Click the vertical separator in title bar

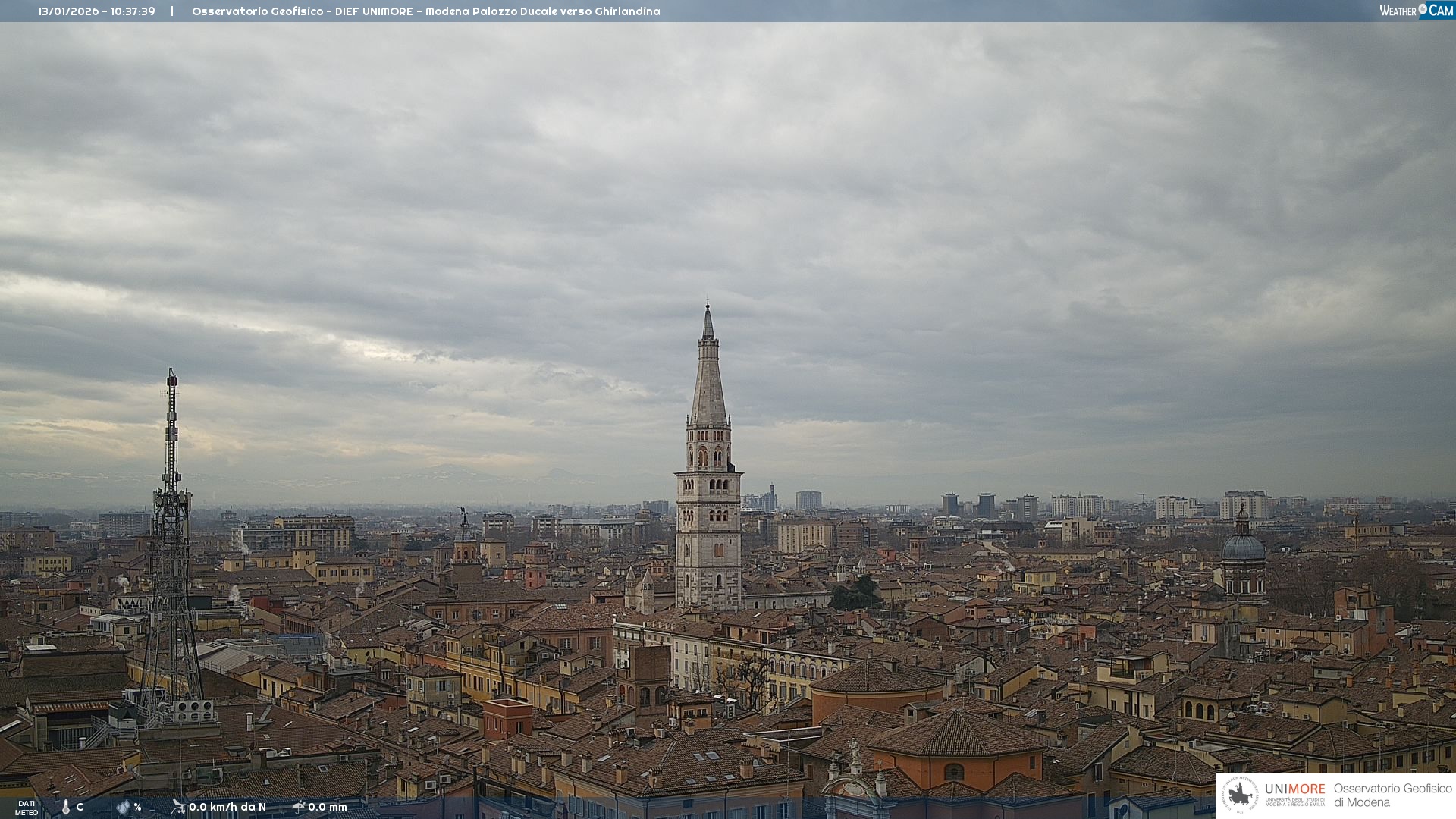(x=172, y=11)
